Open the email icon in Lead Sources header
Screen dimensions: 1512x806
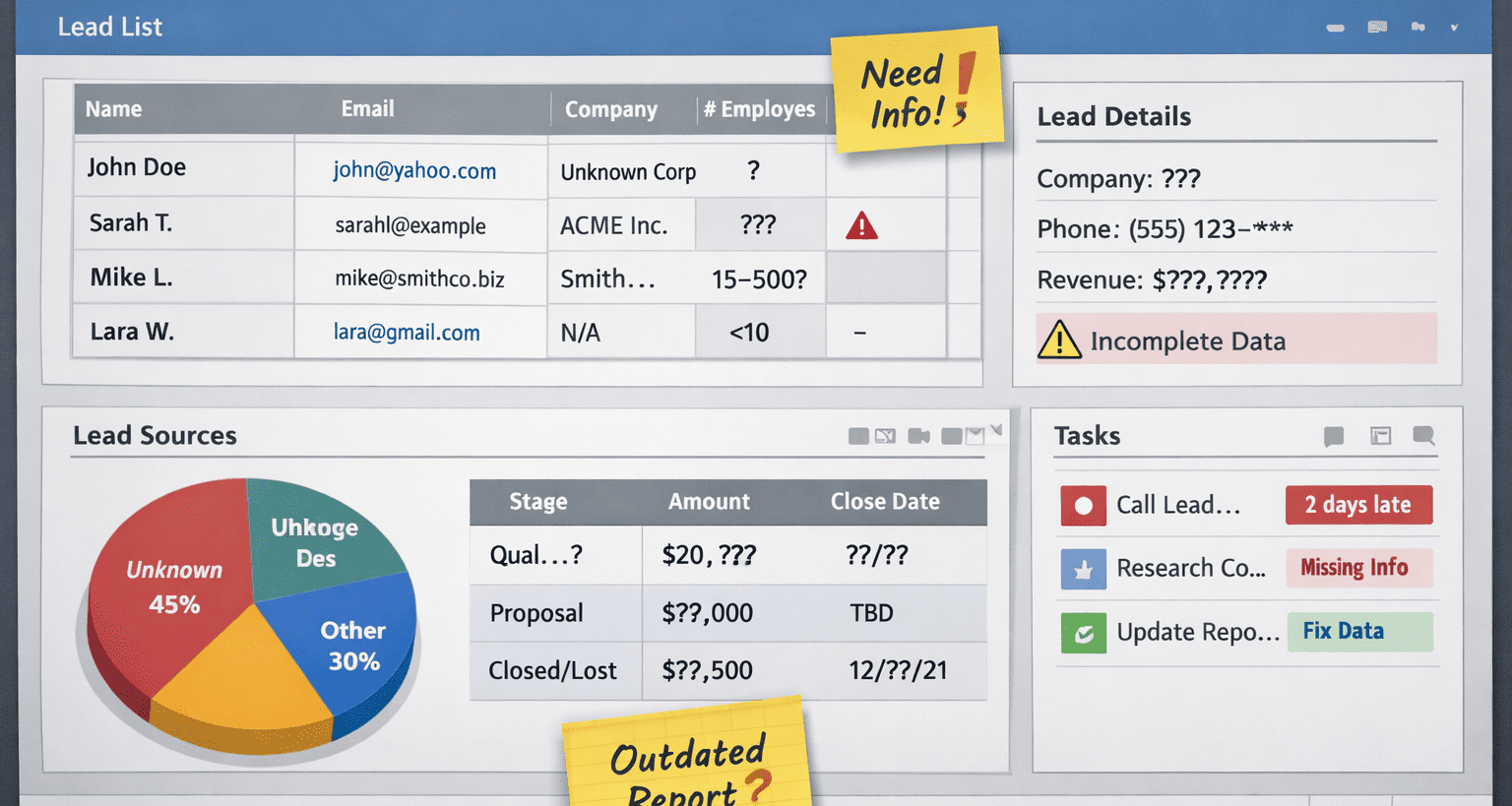tap(975, 435)
